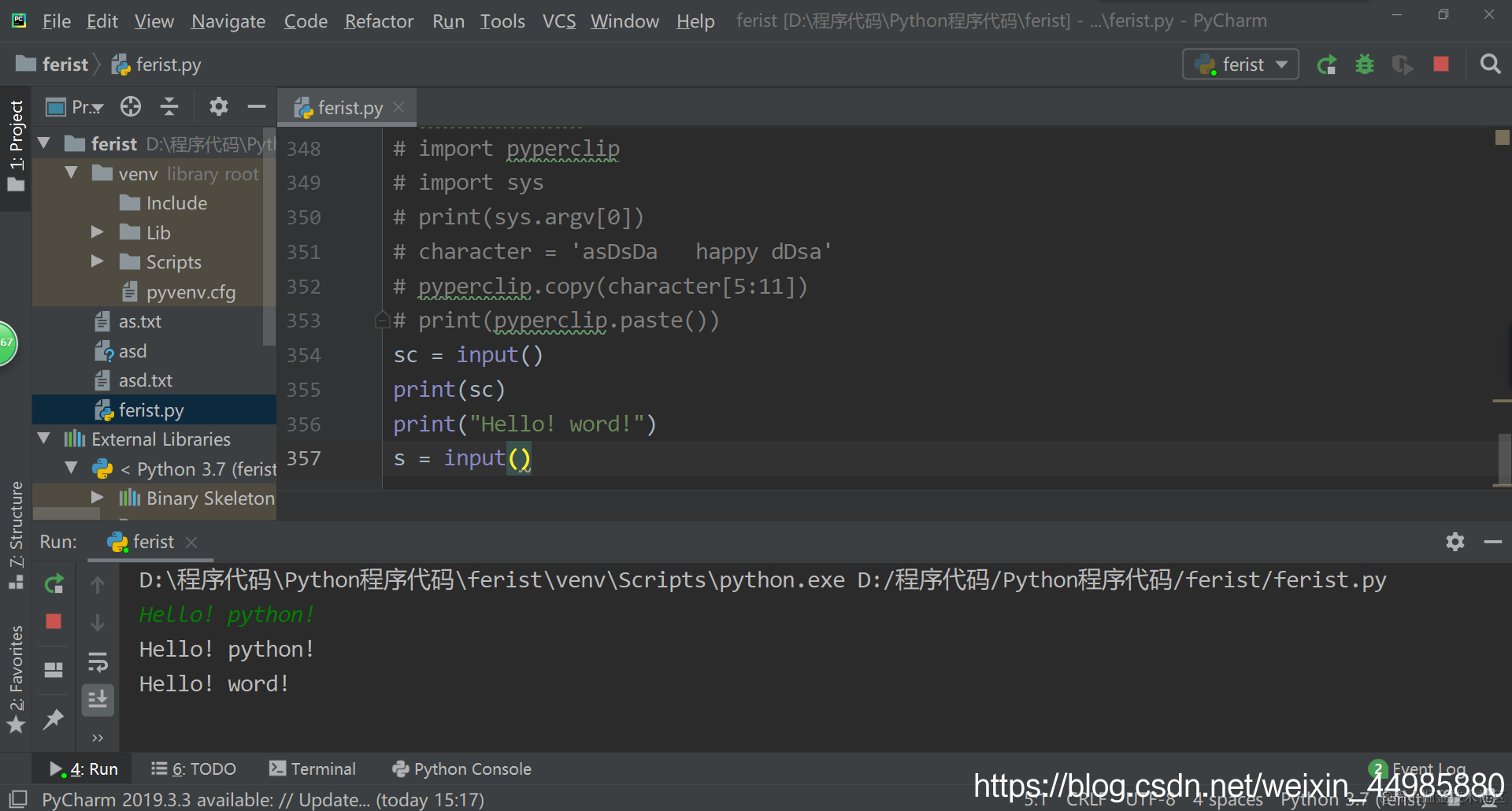Collapse the venv folder
1512x811 pixels.
(x=72, y=172)
